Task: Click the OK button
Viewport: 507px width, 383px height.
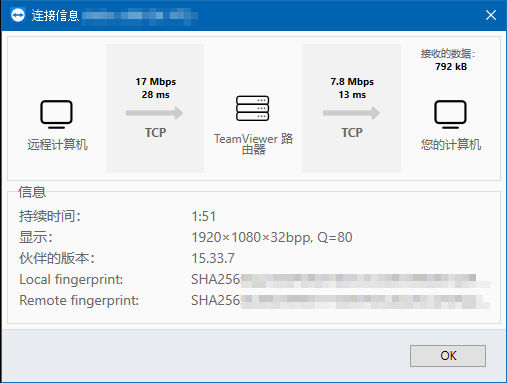Action: 448,356
